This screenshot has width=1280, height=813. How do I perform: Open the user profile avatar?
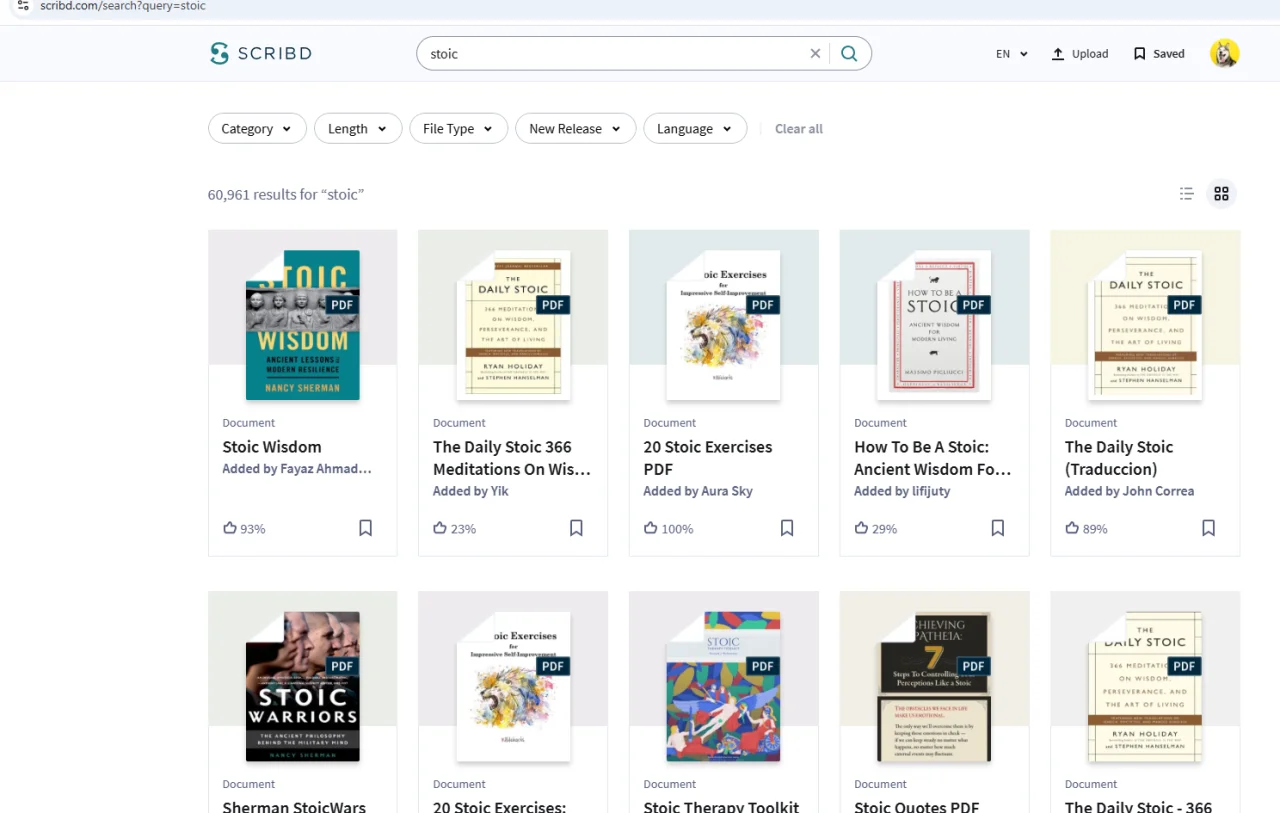click(1224, 54)
